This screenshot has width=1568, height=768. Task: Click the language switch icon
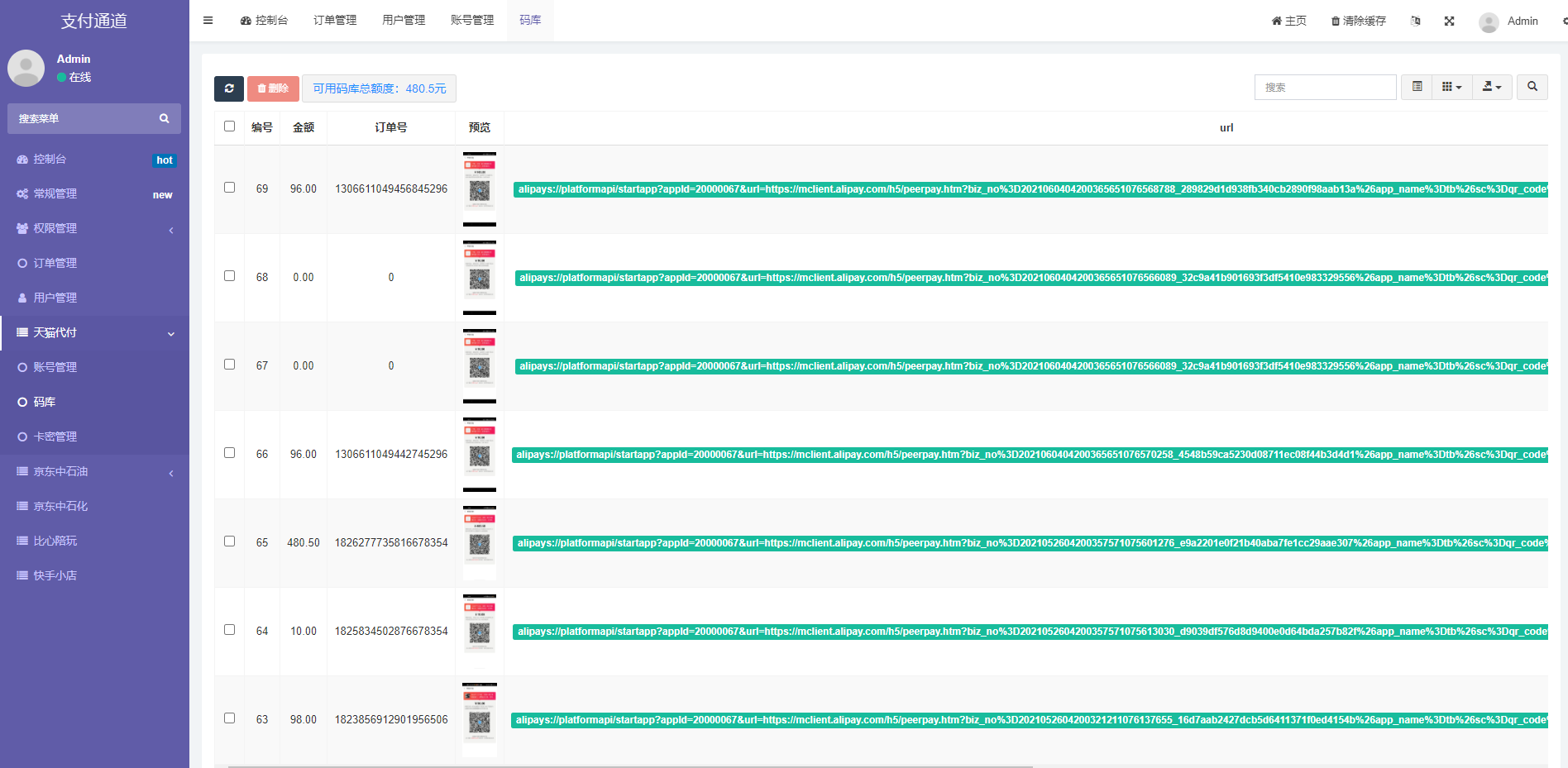pos(1415,21)
